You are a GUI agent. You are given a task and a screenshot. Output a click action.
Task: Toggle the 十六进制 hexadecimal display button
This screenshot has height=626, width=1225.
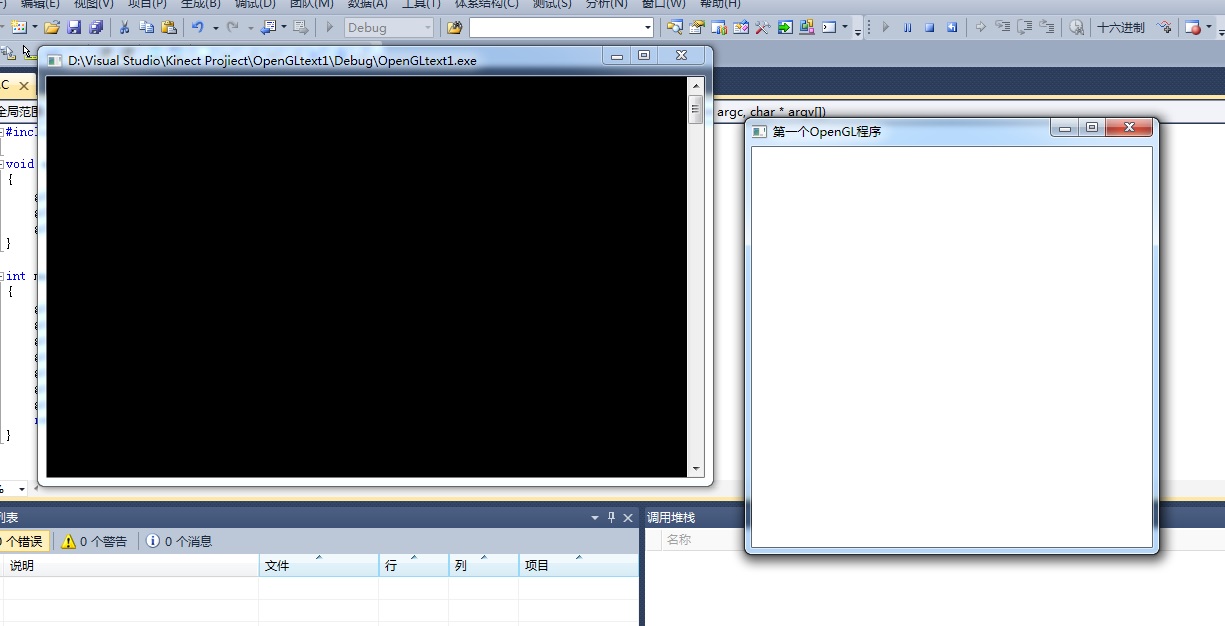click(x=1121, y=27)
